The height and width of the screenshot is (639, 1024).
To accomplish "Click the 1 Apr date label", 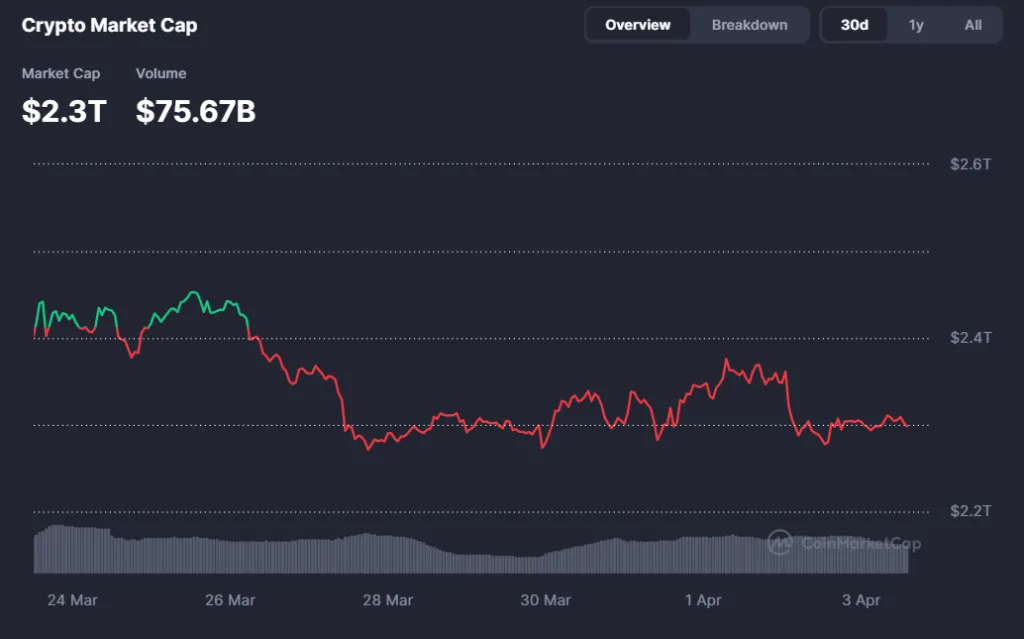I will 703,600.
